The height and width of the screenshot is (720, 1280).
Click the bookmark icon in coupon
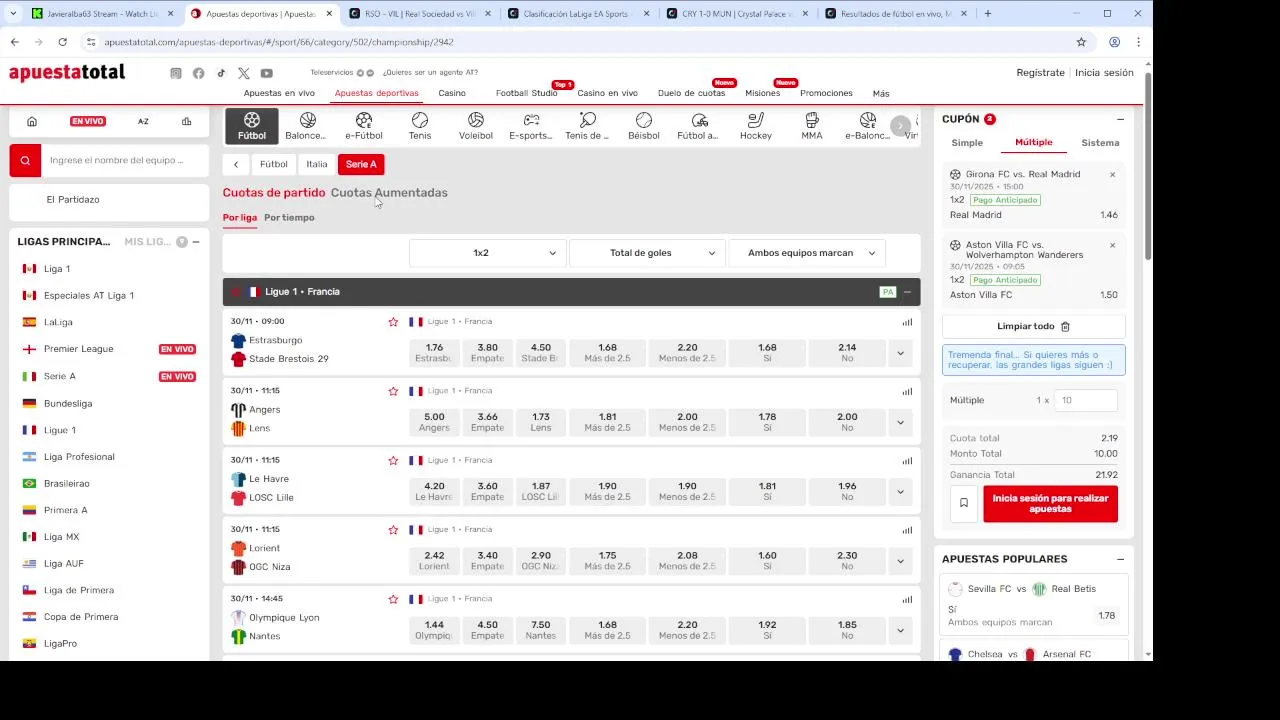tap(964, 503)
